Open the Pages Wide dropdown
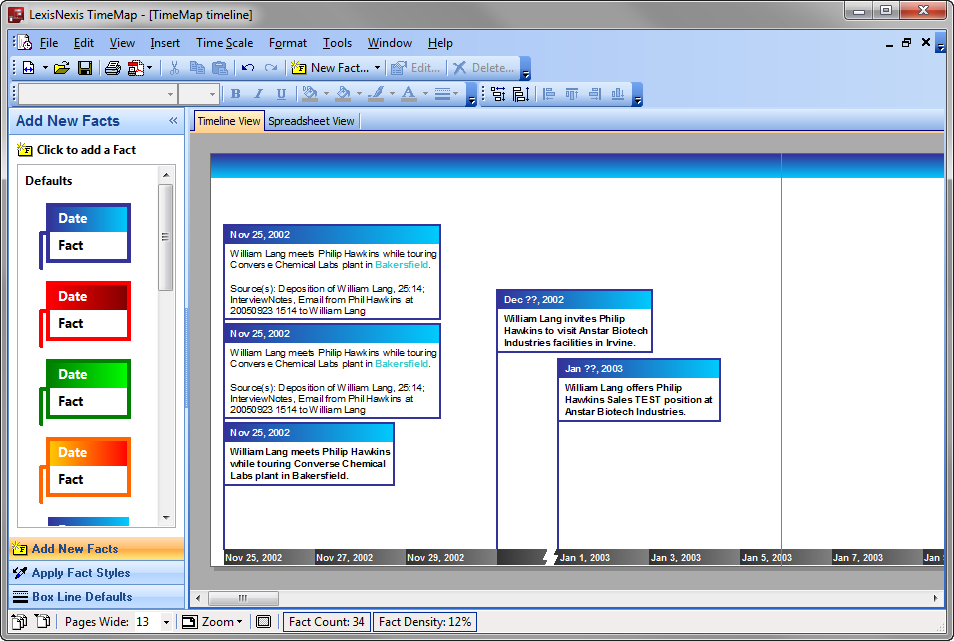The image size is (954, 641). point(166,622)
